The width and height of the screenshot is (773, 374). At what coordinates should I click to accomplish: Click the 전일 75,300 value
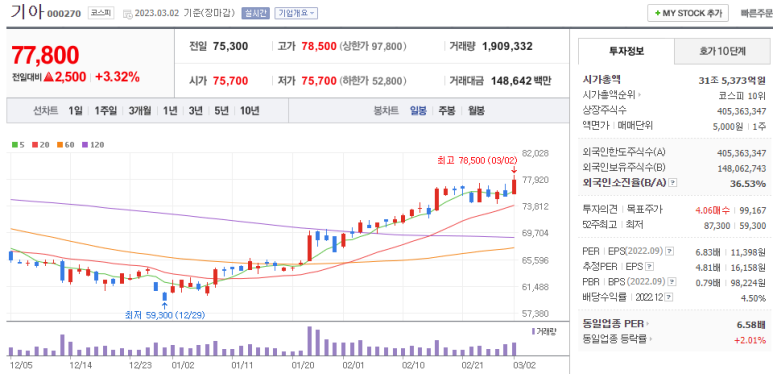click(x=231, y=47)
